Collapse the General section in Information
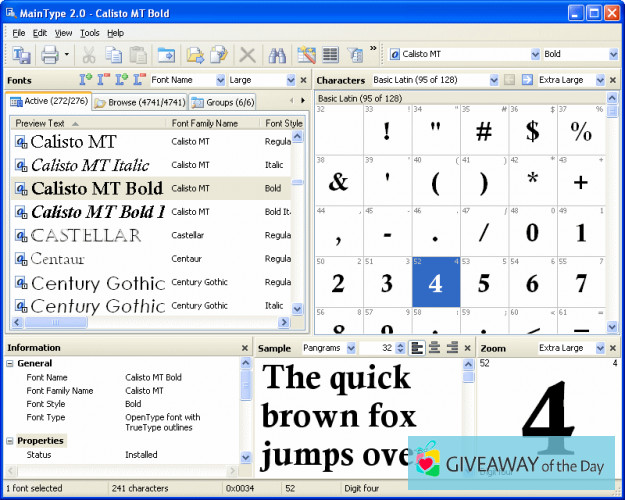 tap(10, 364)
